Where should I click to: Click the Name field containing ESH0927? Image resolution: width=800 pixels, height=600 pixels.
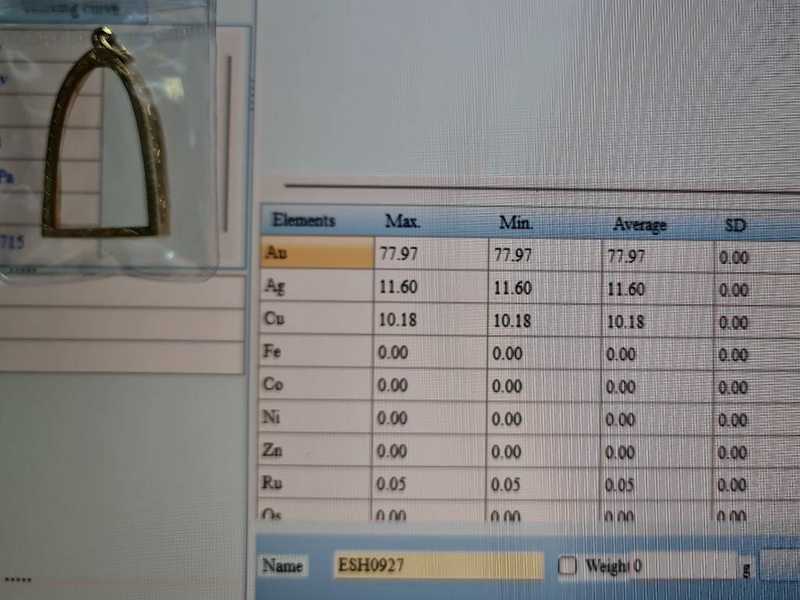(x=438, y=566)
